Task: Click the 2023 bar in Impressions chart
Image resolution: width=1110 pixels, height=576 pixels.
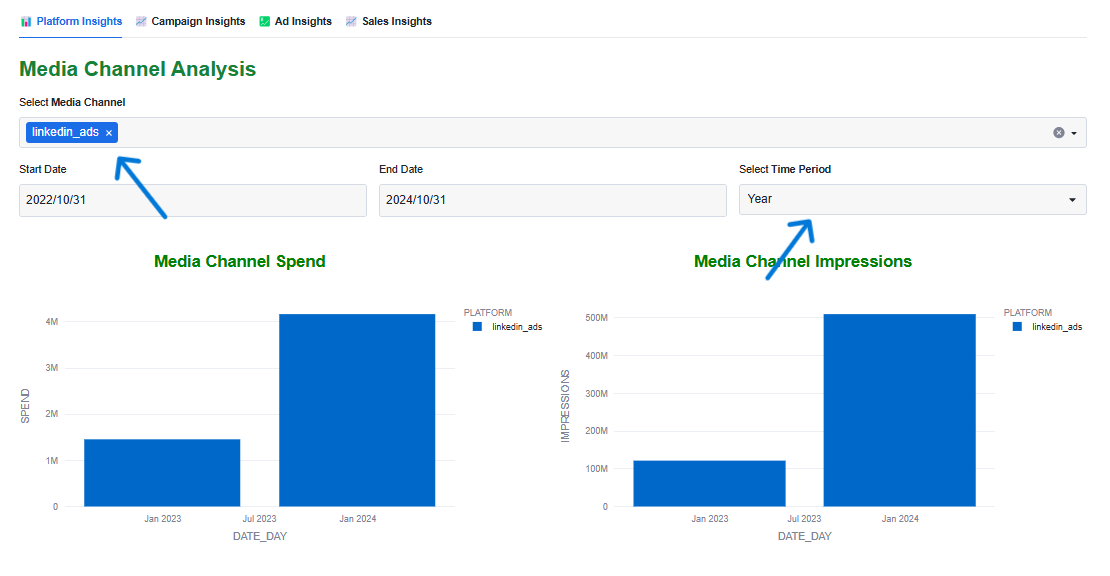Action: pos(709,483)
